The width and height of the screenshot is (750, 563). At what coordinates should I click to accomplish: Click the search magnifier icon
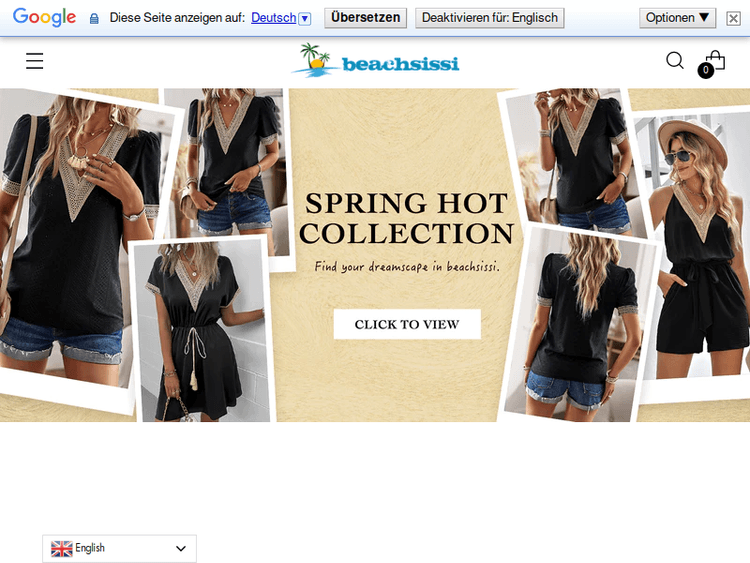click(x=675, y=61)
